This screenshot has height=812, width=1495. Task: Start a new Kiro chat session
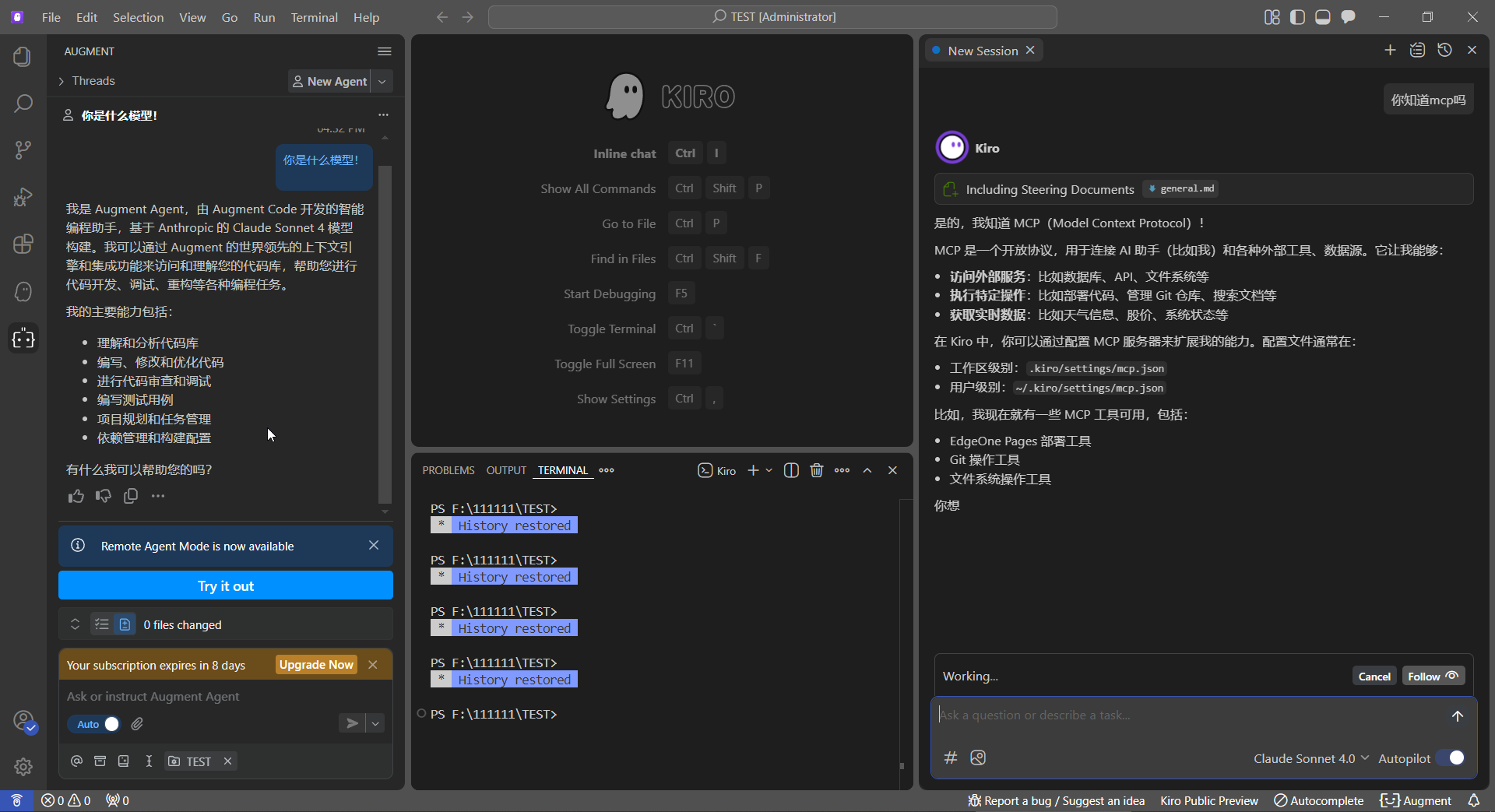coord(1390,50)
